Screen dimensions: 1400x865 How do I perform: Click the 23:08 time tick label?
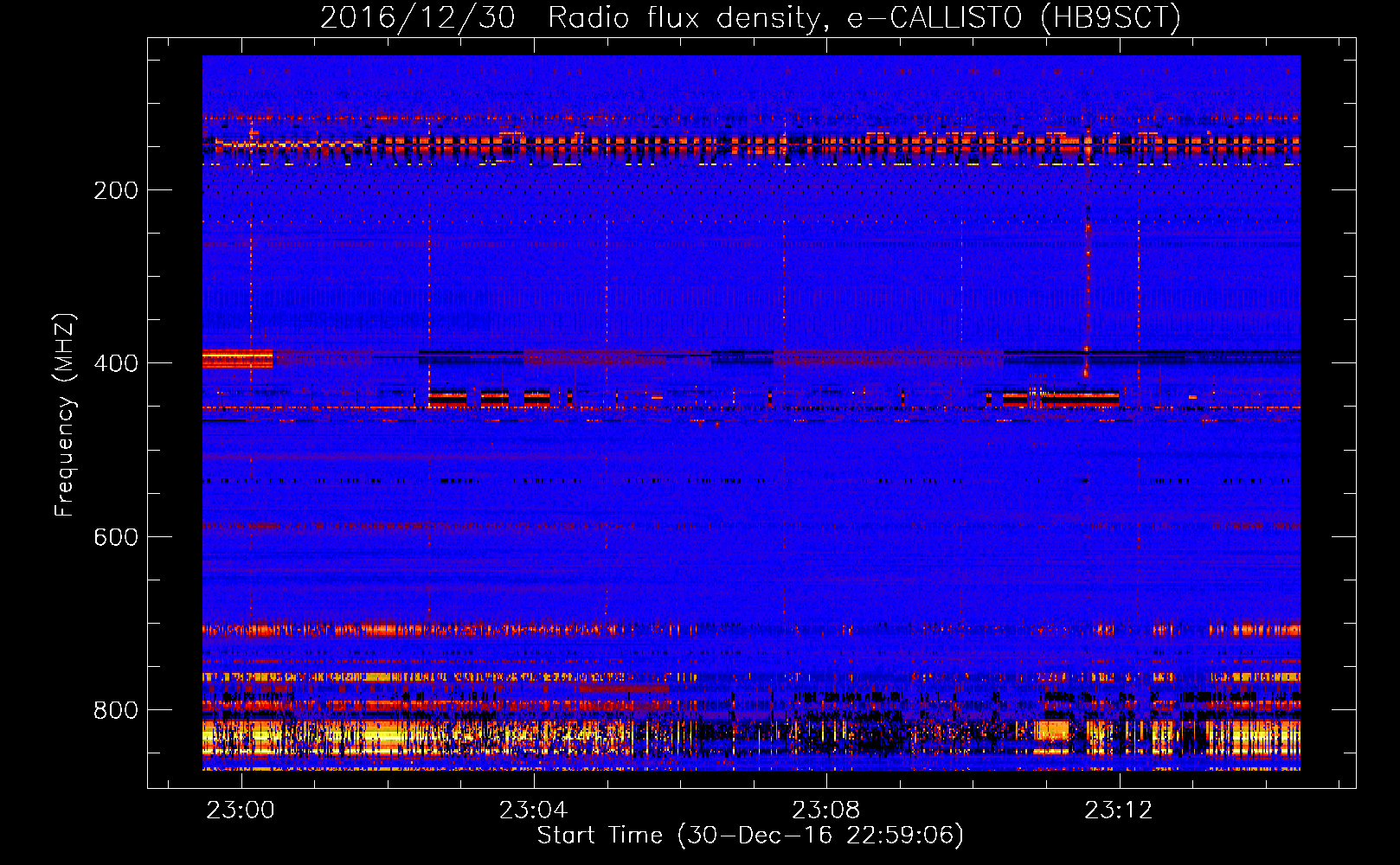pos(826,811)
